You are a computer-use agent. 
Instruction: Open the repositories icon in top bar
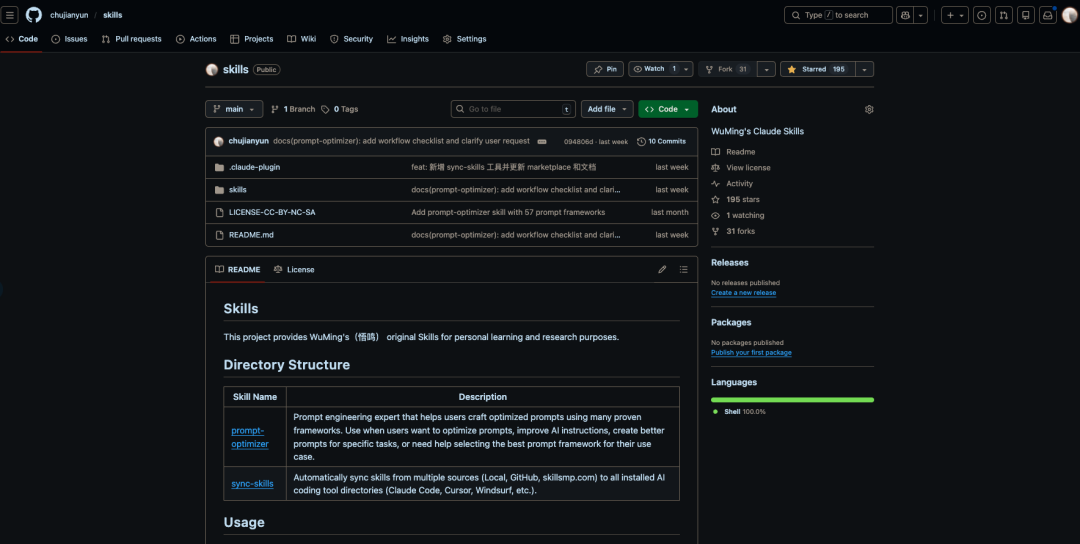pos(1026,14)
